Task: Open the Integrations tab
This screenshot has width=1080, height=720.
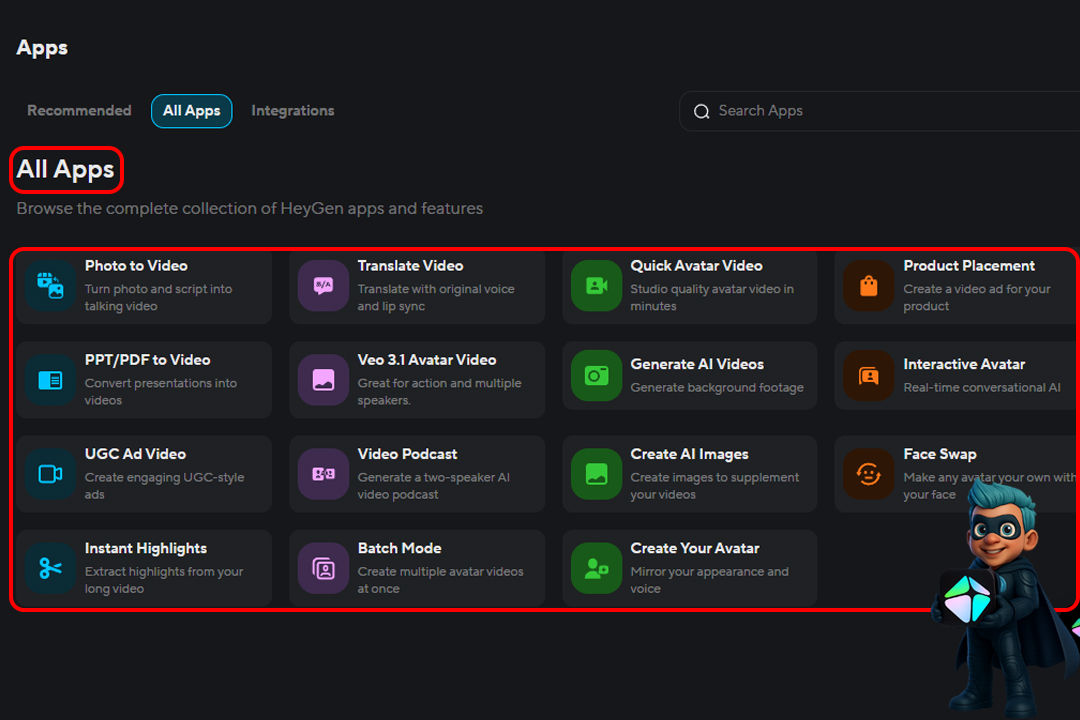Action: pos(292,111)
